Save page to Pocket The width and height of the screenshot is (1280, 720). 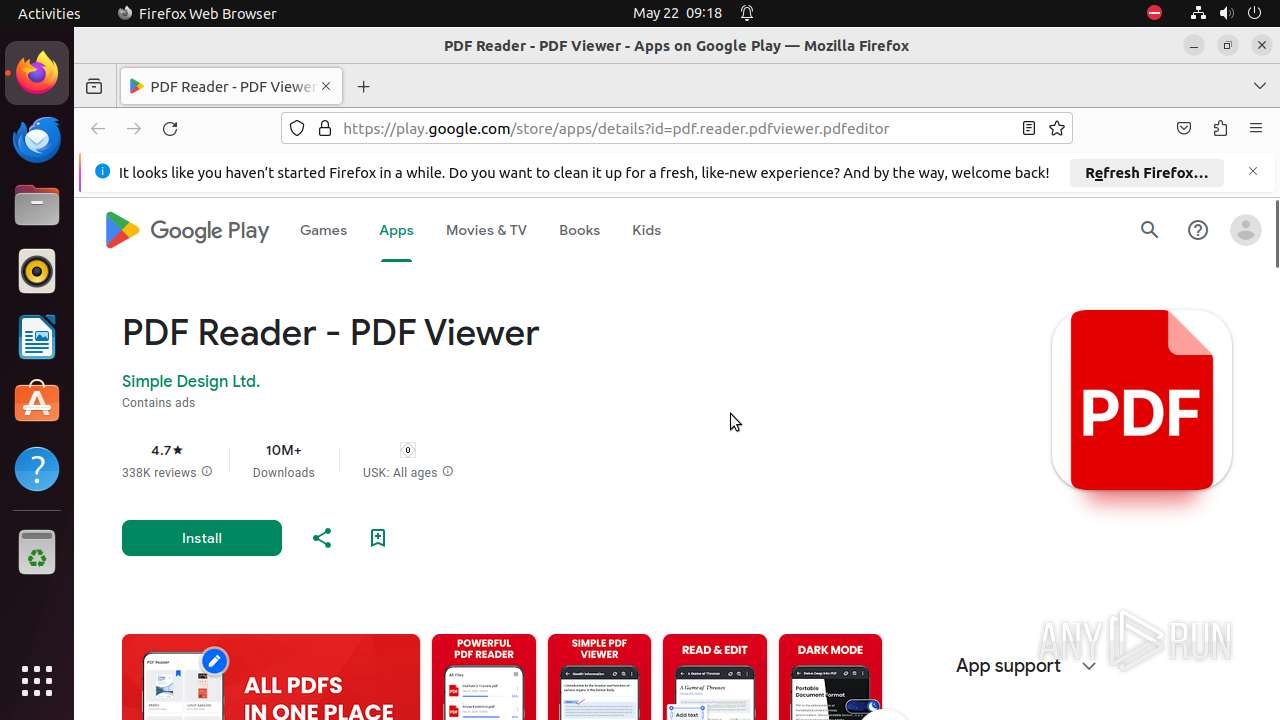click(1184, 128)
